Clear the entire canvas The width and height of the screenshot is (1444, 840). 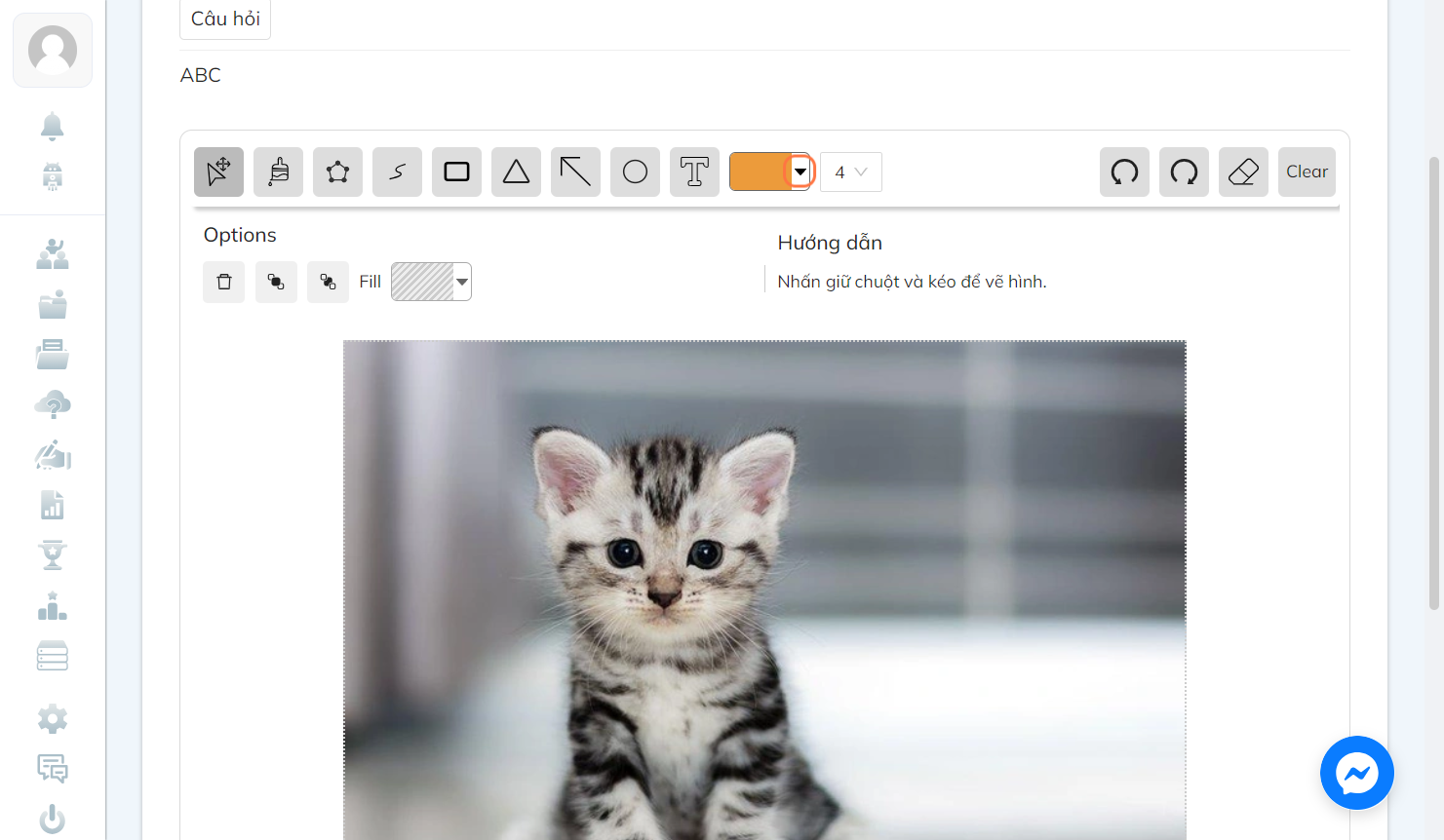1307,172
